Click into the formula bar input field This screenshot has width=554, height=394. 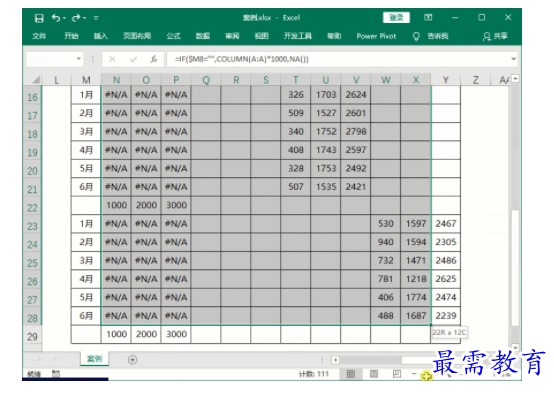[337, 59]
